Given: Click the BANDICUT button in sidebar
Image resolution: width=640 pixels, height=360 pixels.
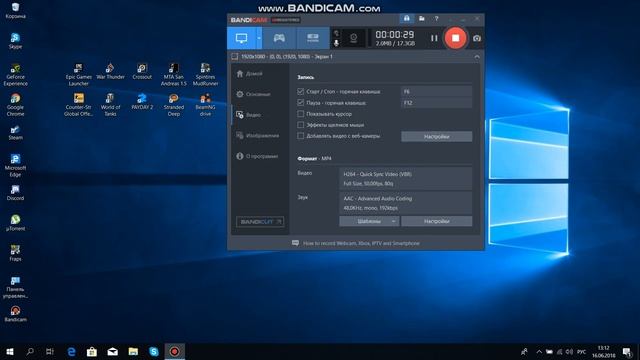Looking at the screenshot, I should [x=260, y=222].
